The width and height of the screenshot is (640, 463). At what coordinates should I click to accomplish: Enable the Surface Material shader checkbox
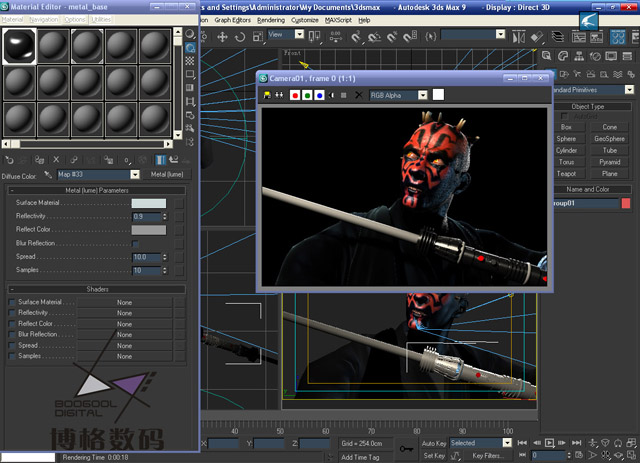(12, 302)
